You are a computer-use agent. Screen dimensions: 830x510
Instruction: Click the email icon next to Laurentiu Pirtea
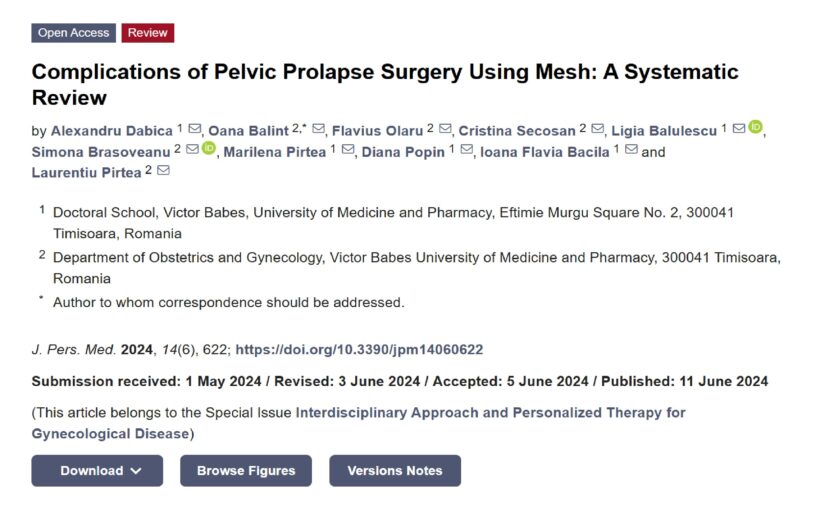[163, 171]
